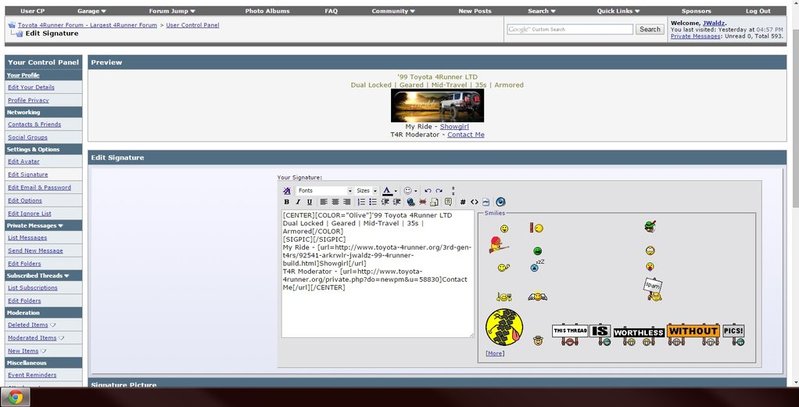
Task: Click the text color A swatch
Action: 387,191
